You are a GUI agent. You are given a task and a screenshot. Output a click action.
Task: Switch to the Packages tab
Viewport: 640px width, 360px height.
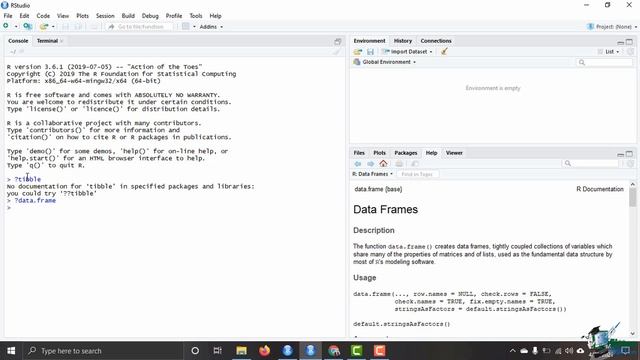pos(405,153)
